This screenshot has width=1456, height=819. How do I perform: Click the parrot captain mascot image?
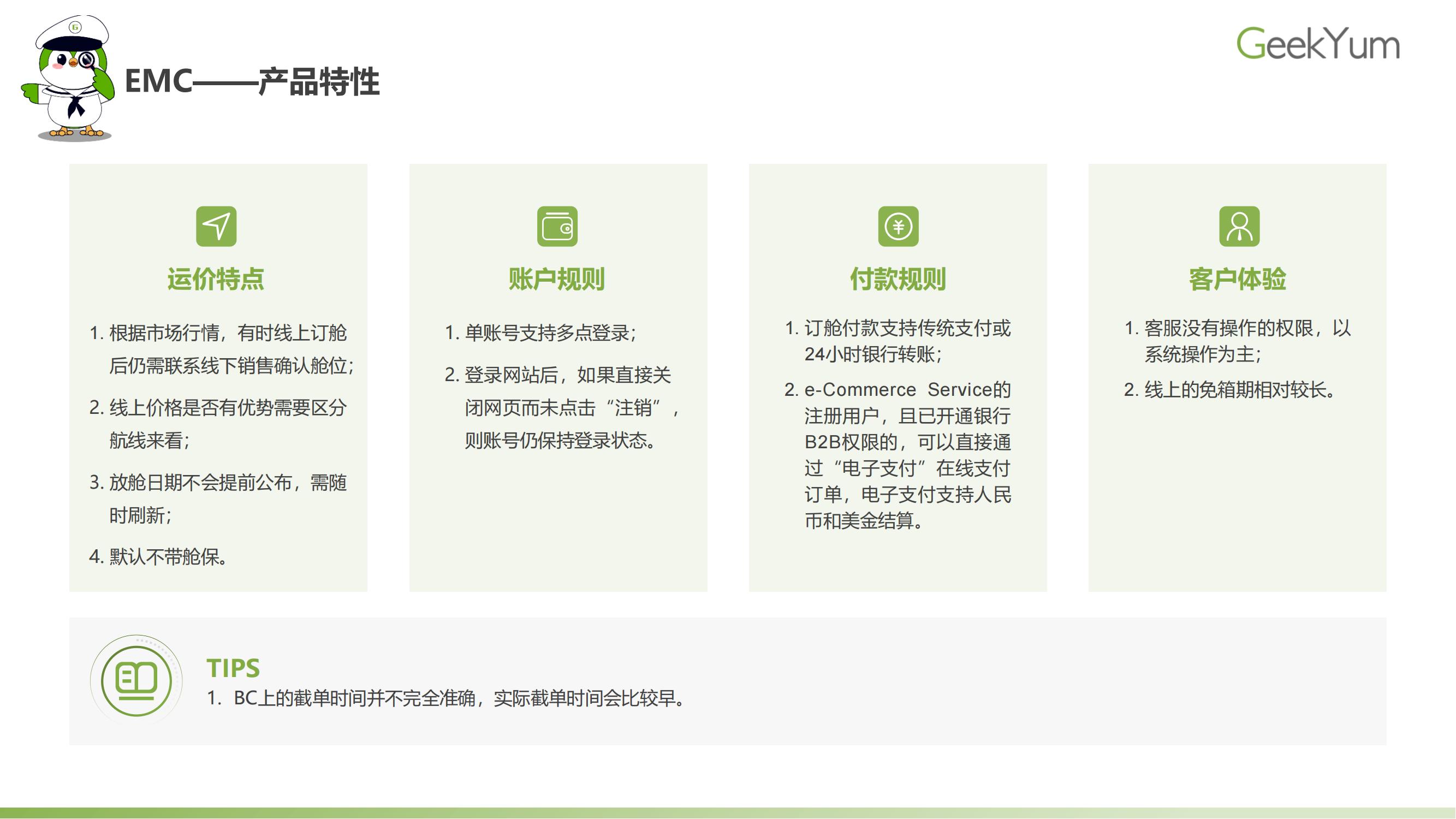coord(70,79)
